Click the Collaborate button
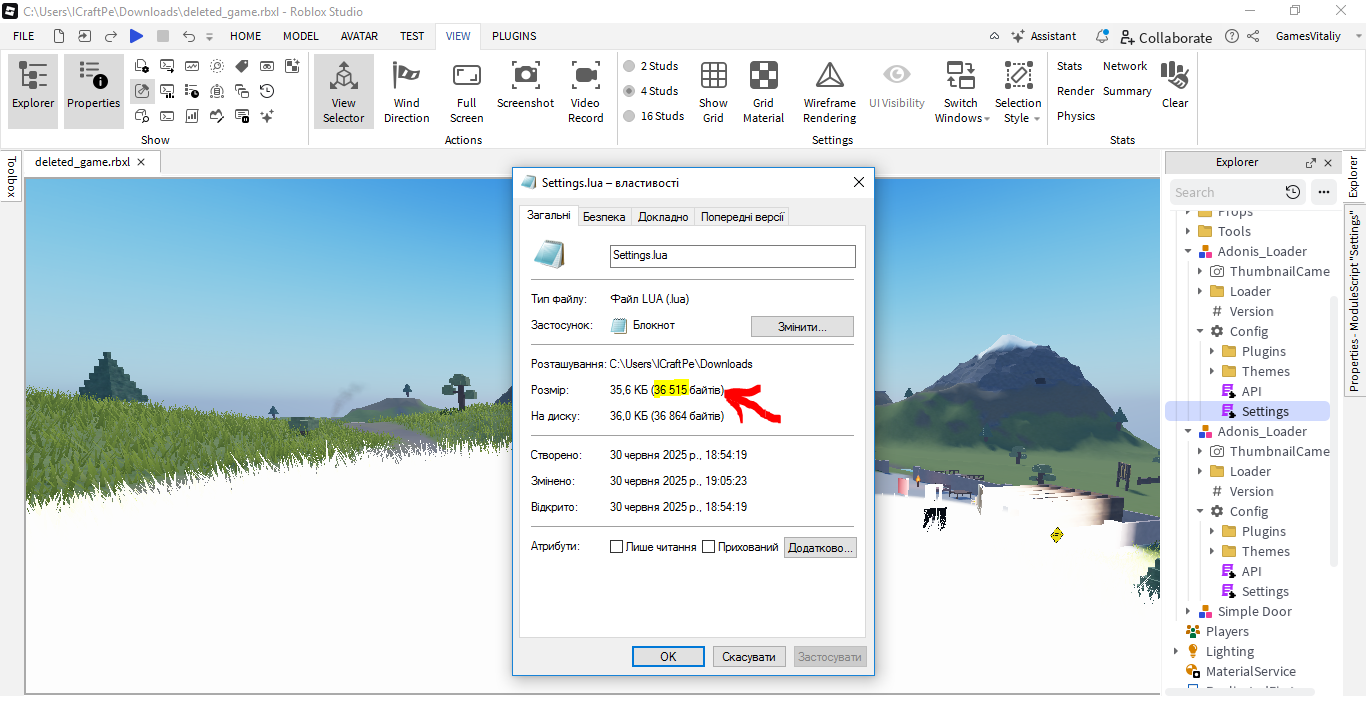 click(1166, 37)
